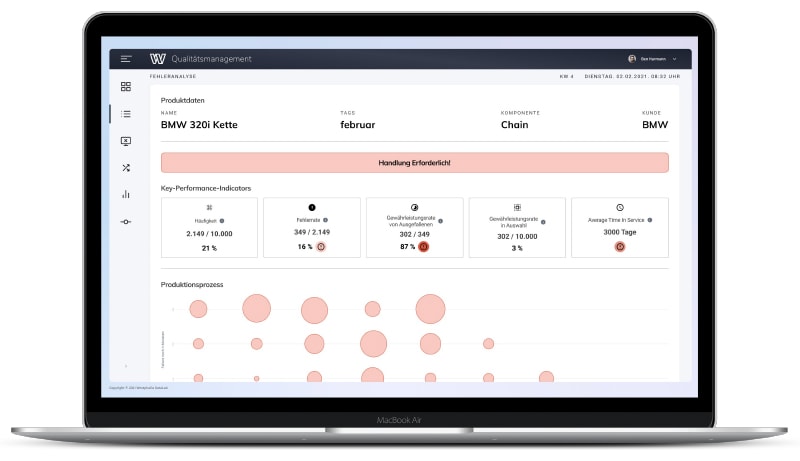Click the Häufigkeit card icon
Screen dimensions: 800x461
click(209, 208)
